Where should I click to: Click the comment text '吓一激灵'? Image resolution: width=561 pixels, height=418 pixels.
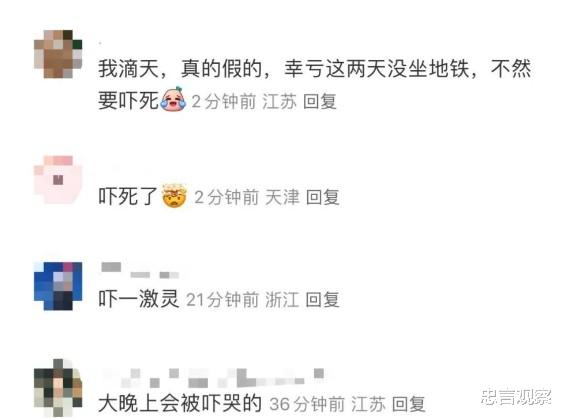coord(139,299)
